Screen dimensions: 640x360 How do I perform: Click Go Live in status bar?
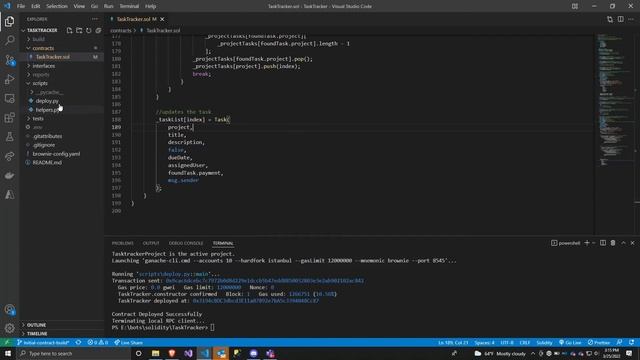570,342
